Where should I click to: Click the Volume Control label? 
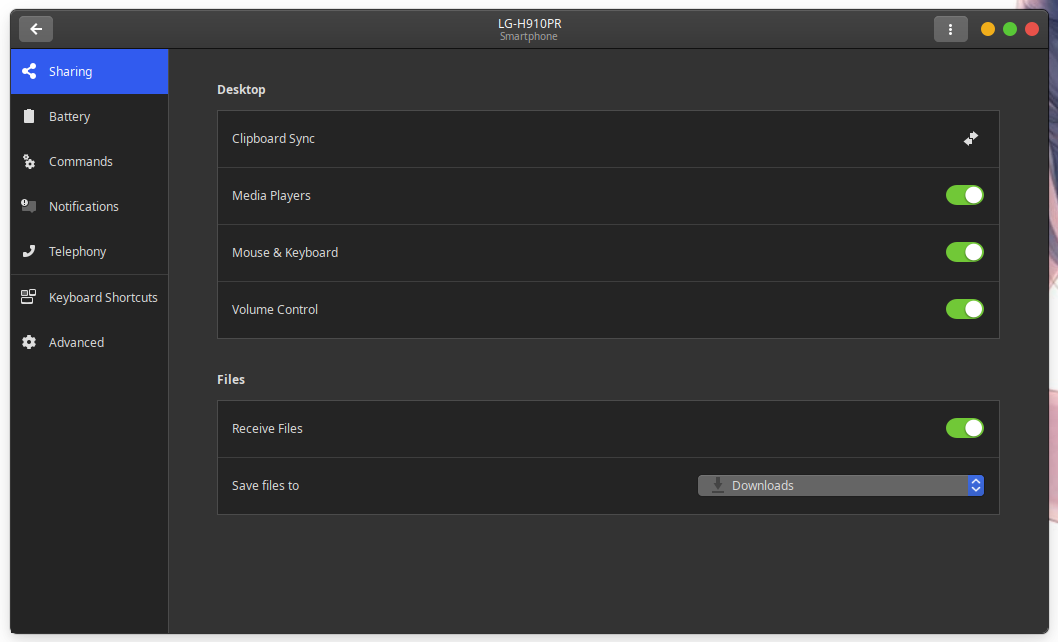pyautogui.click(x=275, y=309)
